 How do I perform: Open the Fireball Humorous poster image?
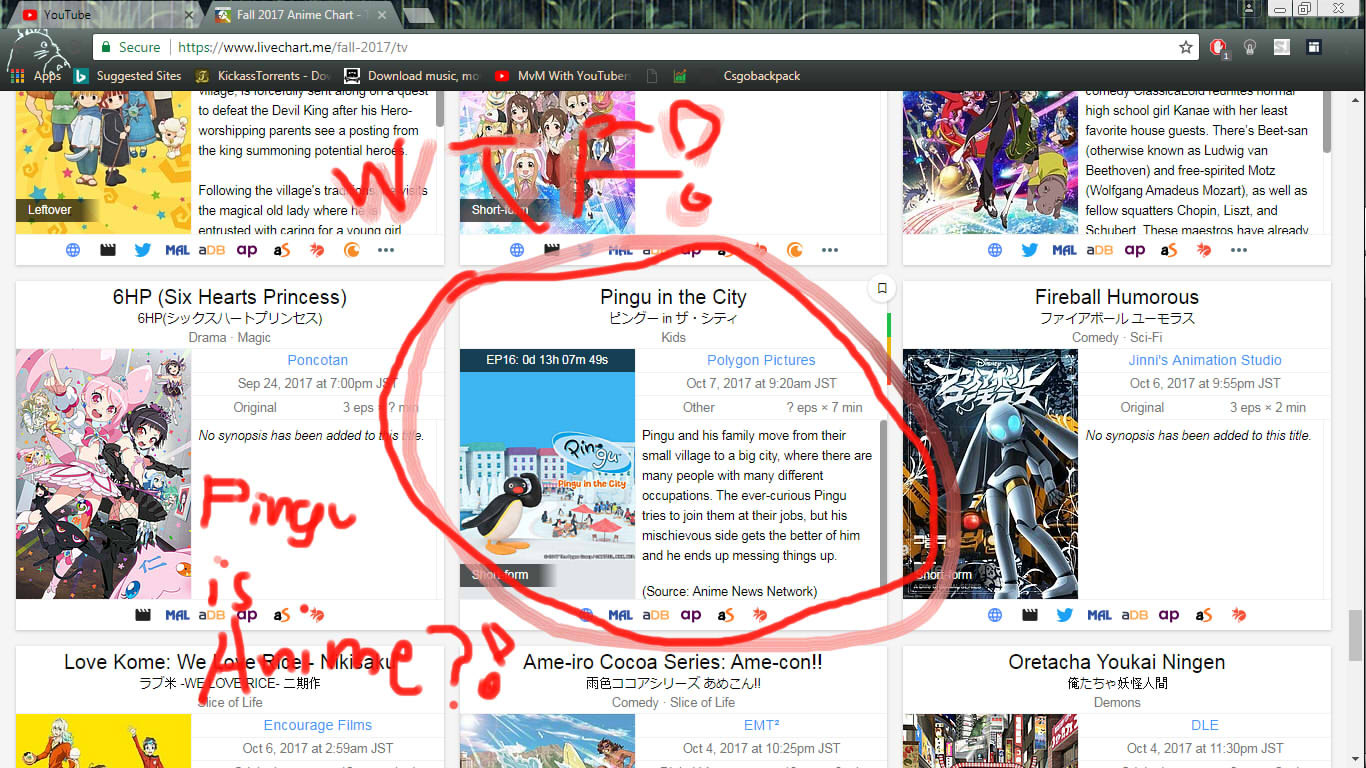pyautogui.click(x=991, y=474)
